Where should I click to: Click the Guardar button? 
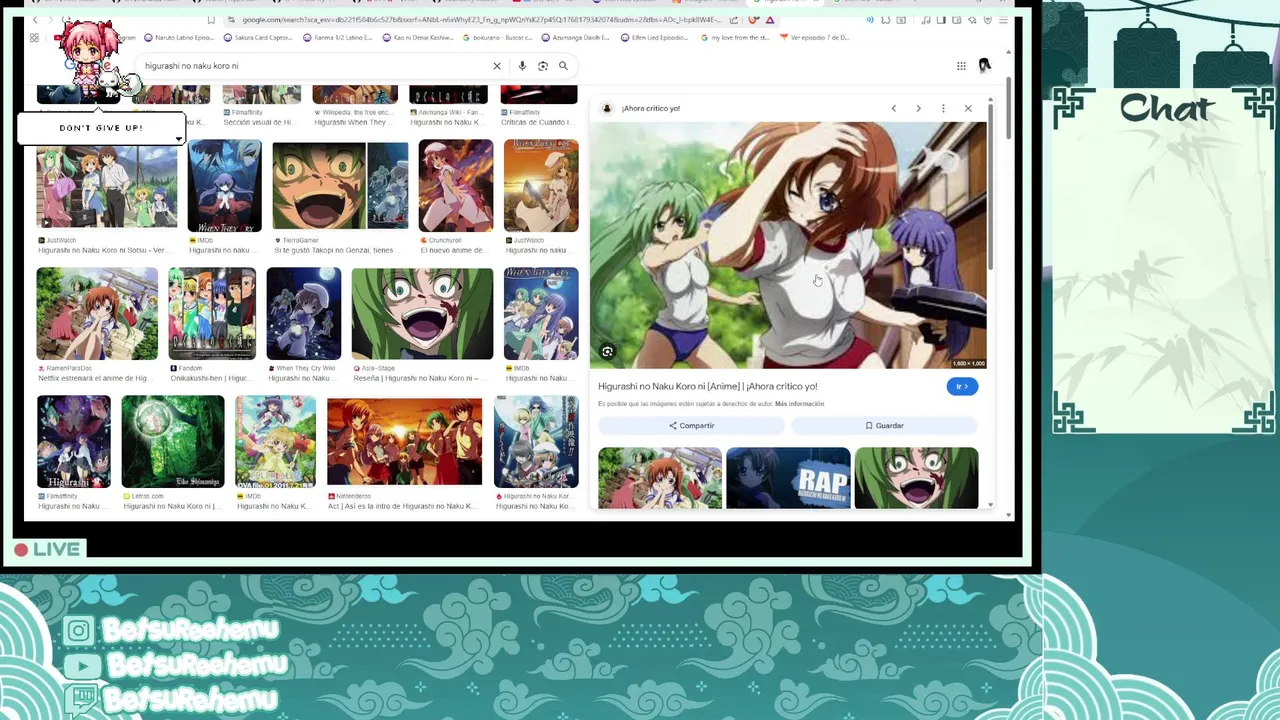click(884, 426)
